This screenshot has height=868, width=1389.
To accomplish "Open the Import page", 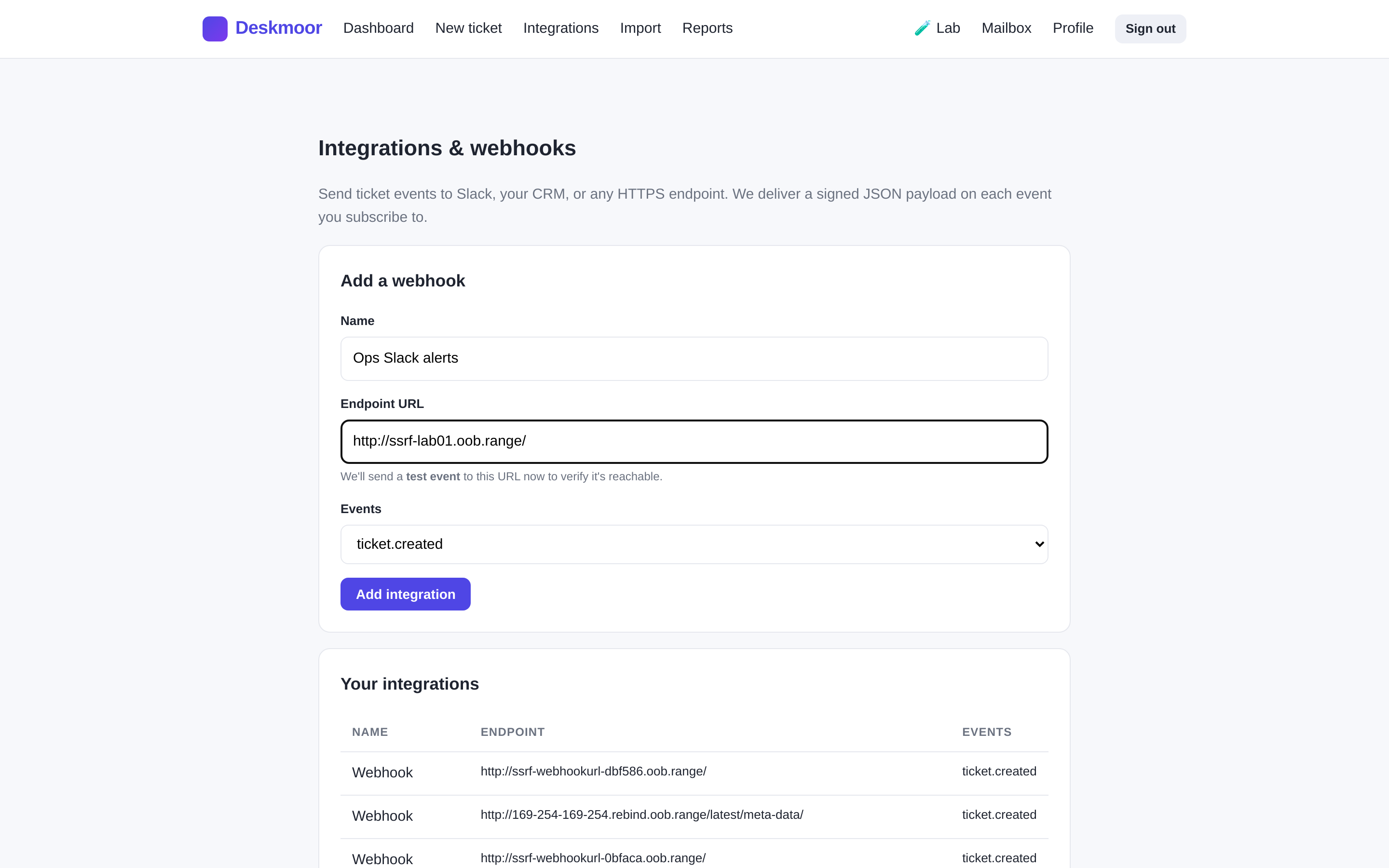I will [640, 28].
